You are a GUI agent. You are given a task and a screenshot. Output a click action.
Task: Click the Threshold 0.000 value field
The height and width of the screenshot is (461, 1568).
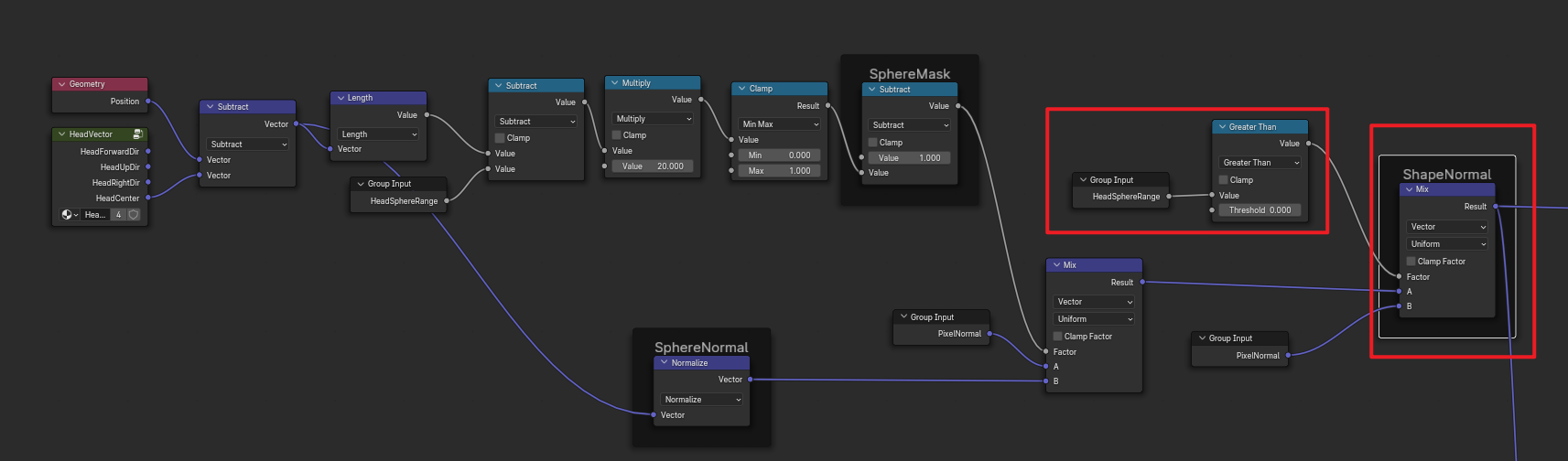1260,210
